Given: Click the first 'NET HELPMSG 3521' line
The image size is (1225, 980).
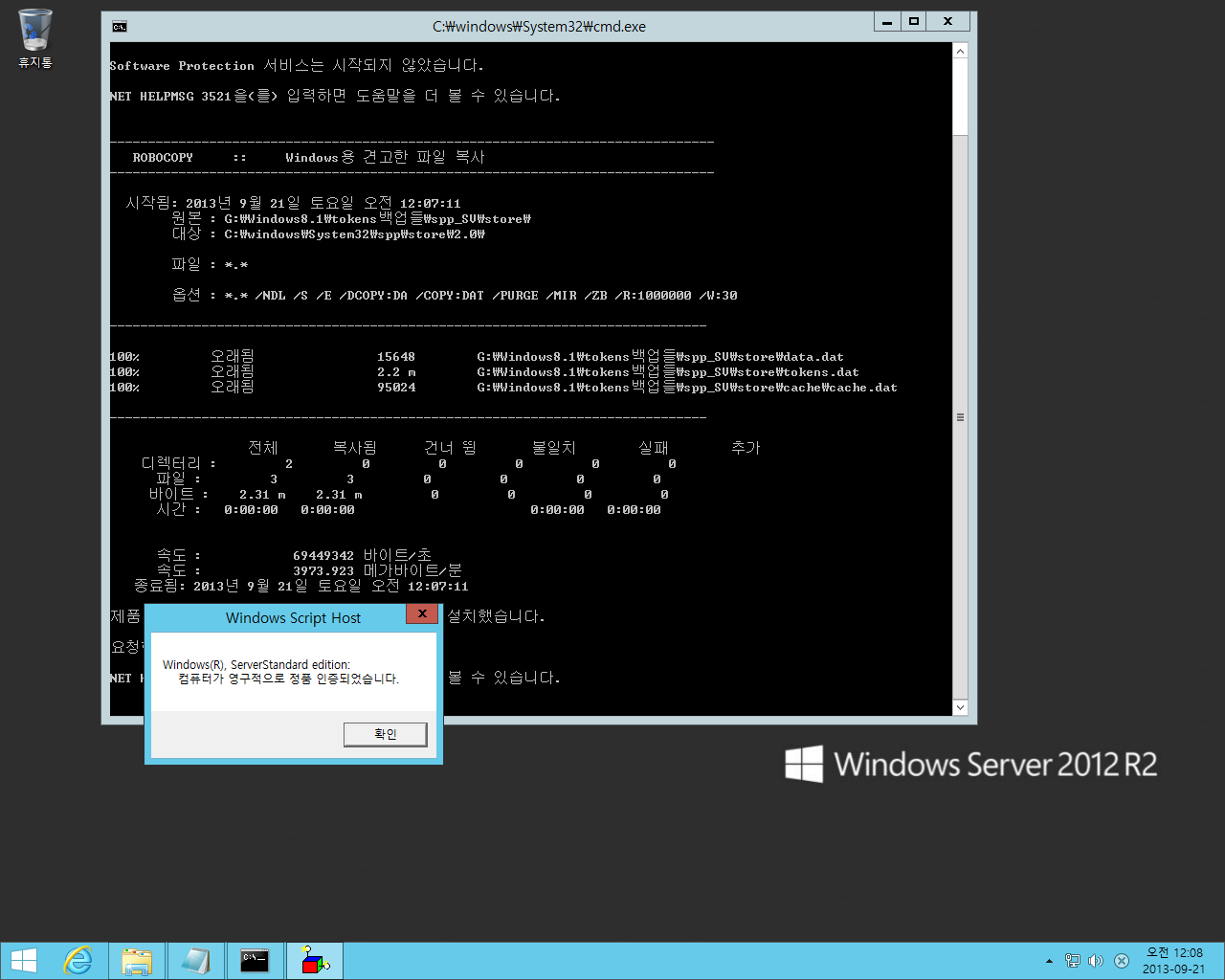Looking at the screenshot, I should pyautogui.click(x=335, y=96).
